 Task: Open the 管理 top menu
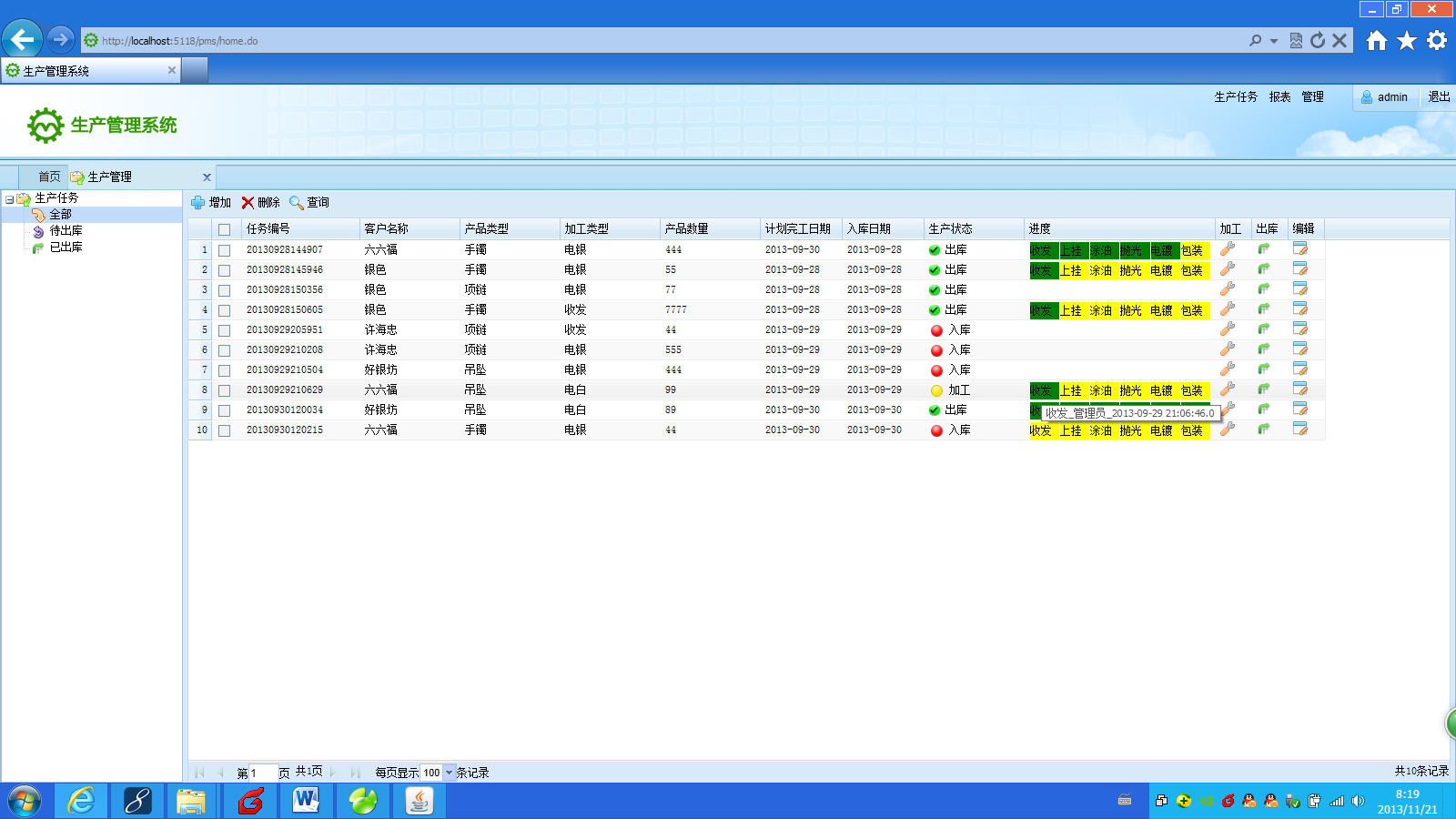tap(1312, 96)
